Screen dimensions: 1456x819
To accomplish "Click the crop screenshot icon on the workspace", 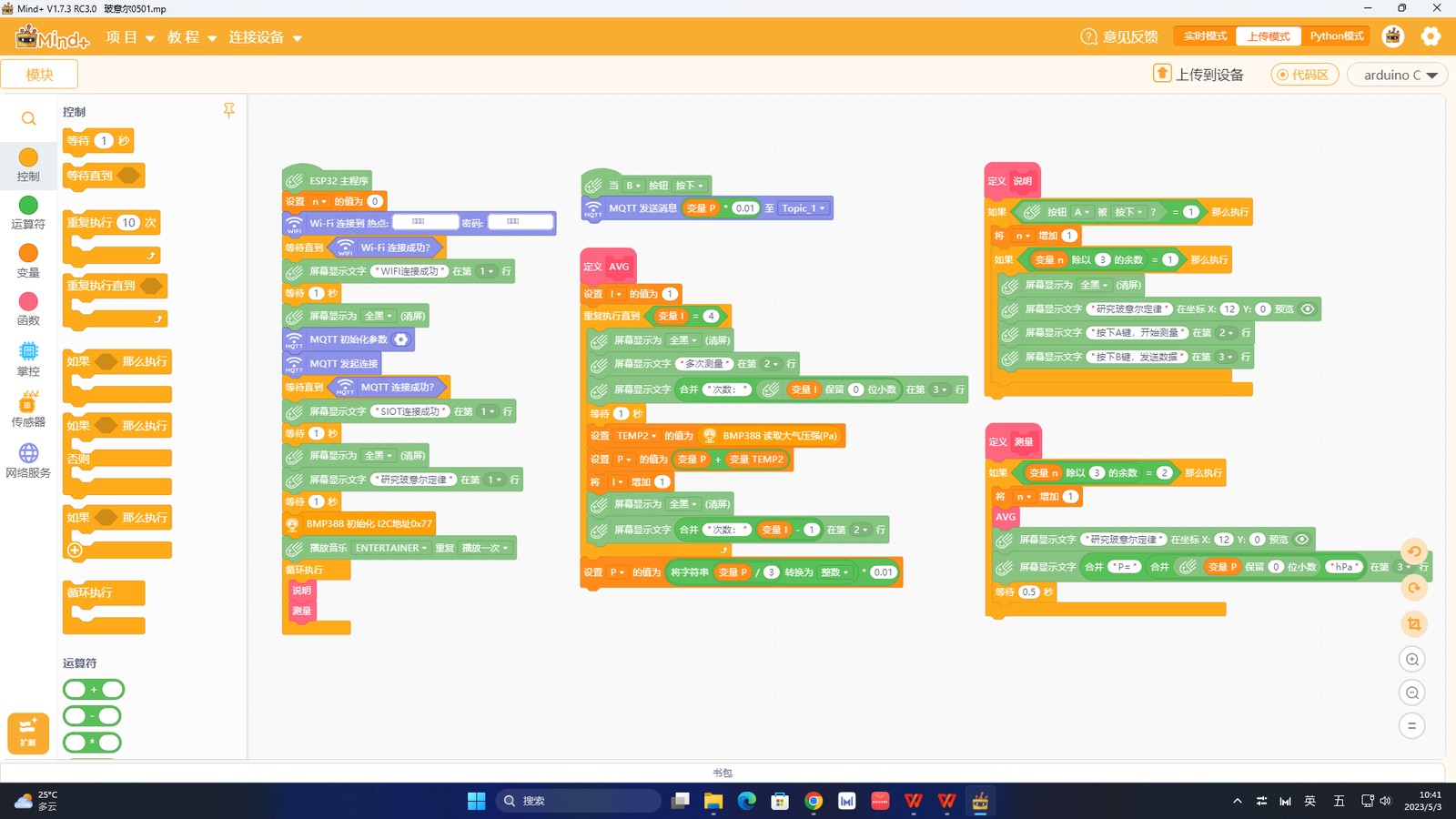I will [x=1413, y=624].
